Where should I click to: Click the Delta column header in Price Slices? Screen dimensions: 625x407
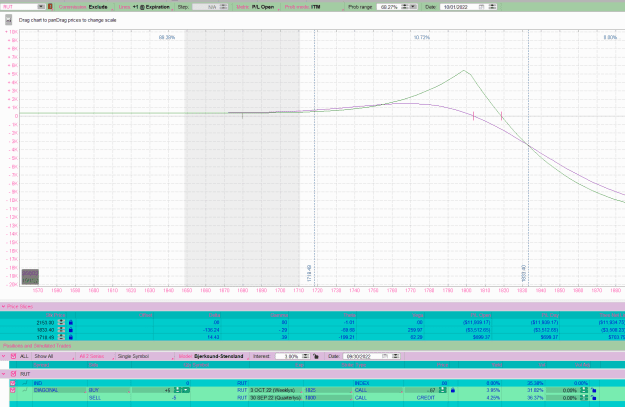coord(214,315)
